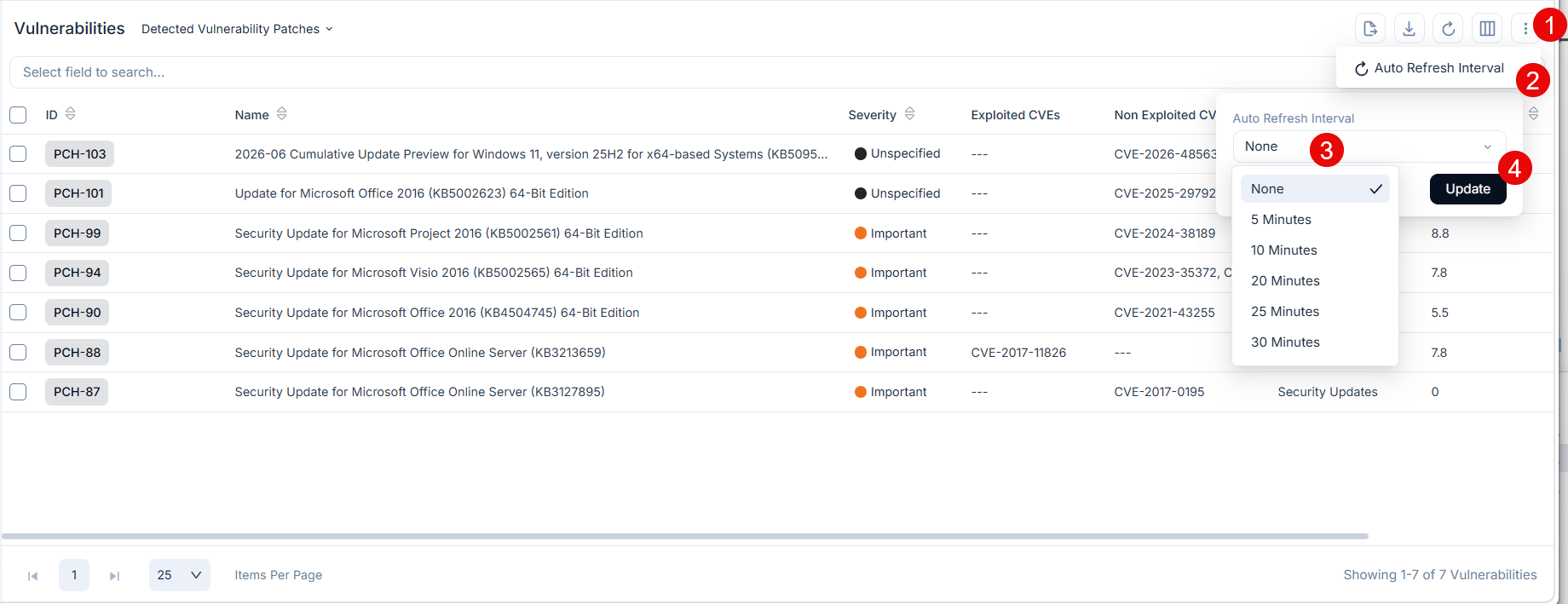Choose None in interval list

(x=1315, y=189)
